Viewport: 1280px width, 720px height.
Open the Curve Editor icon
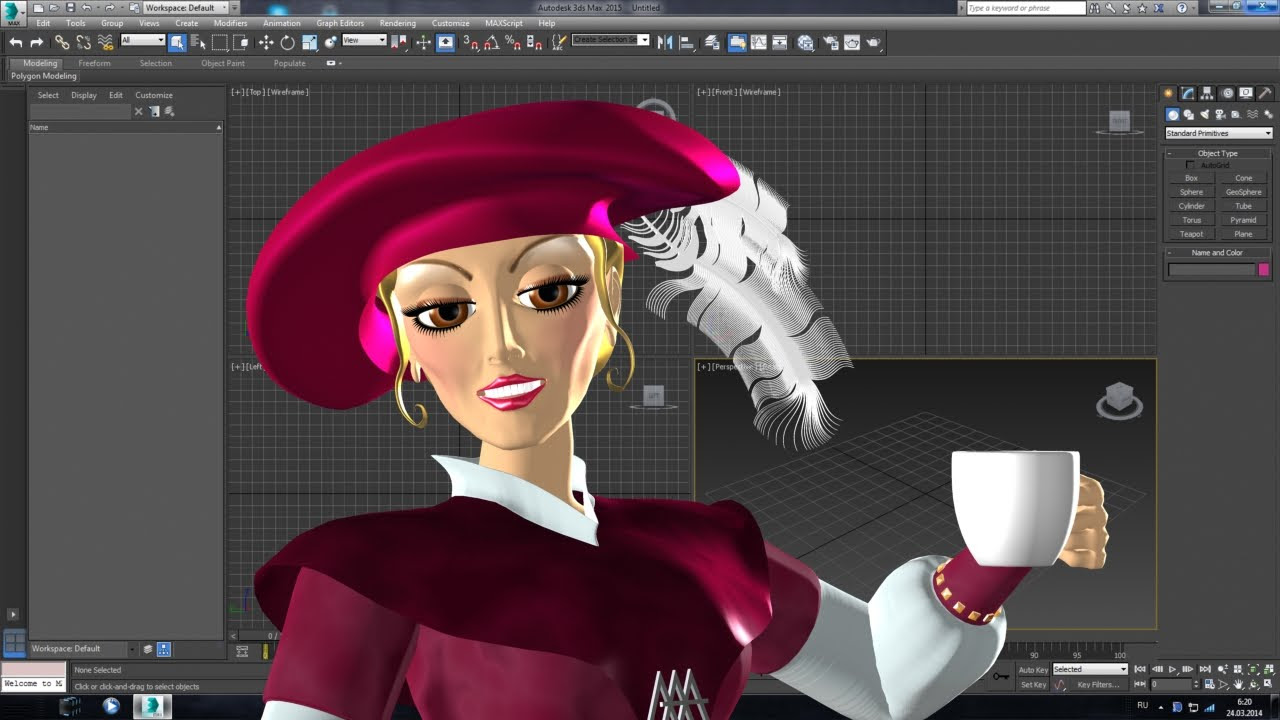[x=759, y=42]
